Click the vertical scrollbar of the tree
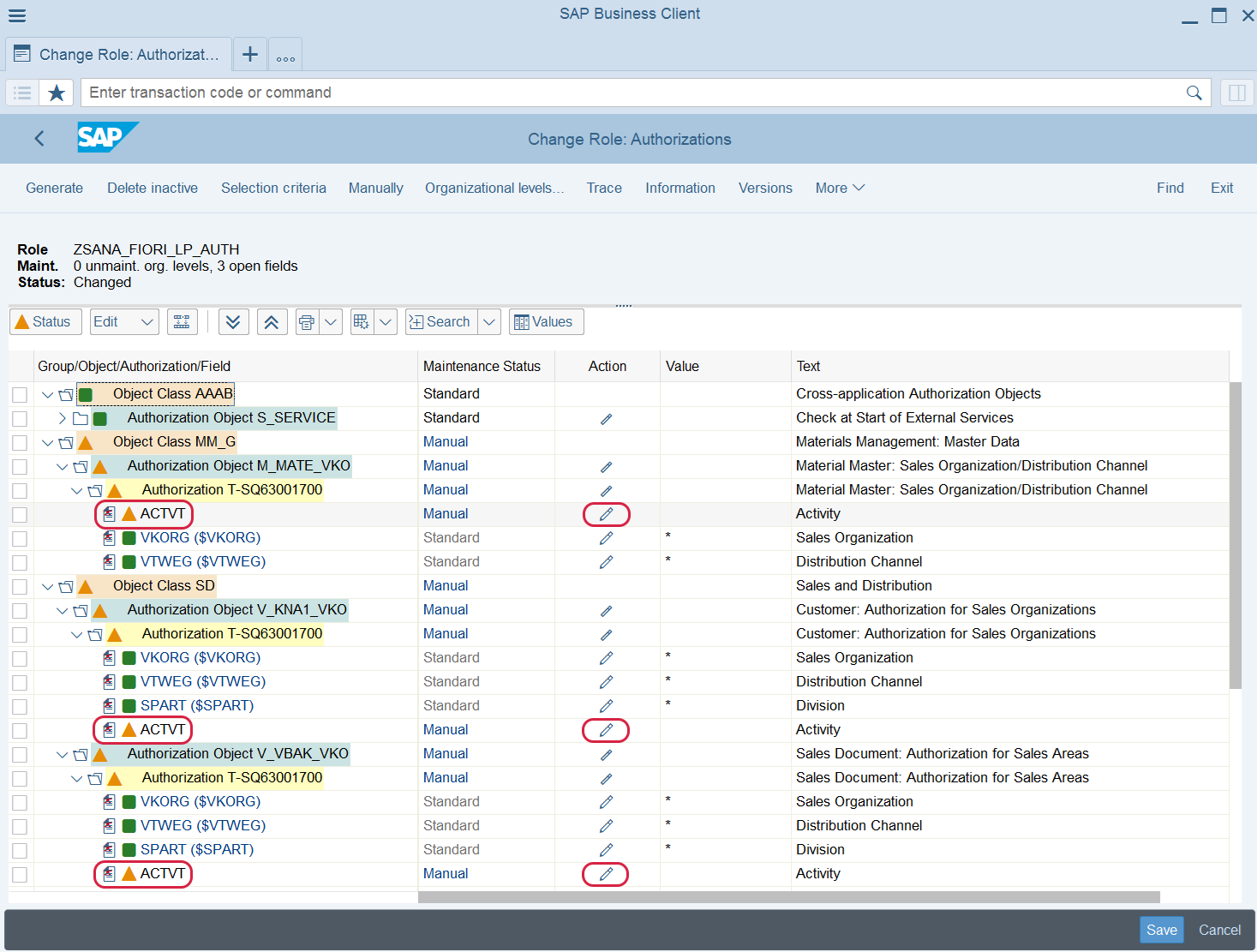The height and width of the screenshot is (952, 1257). click(1236, 536)
